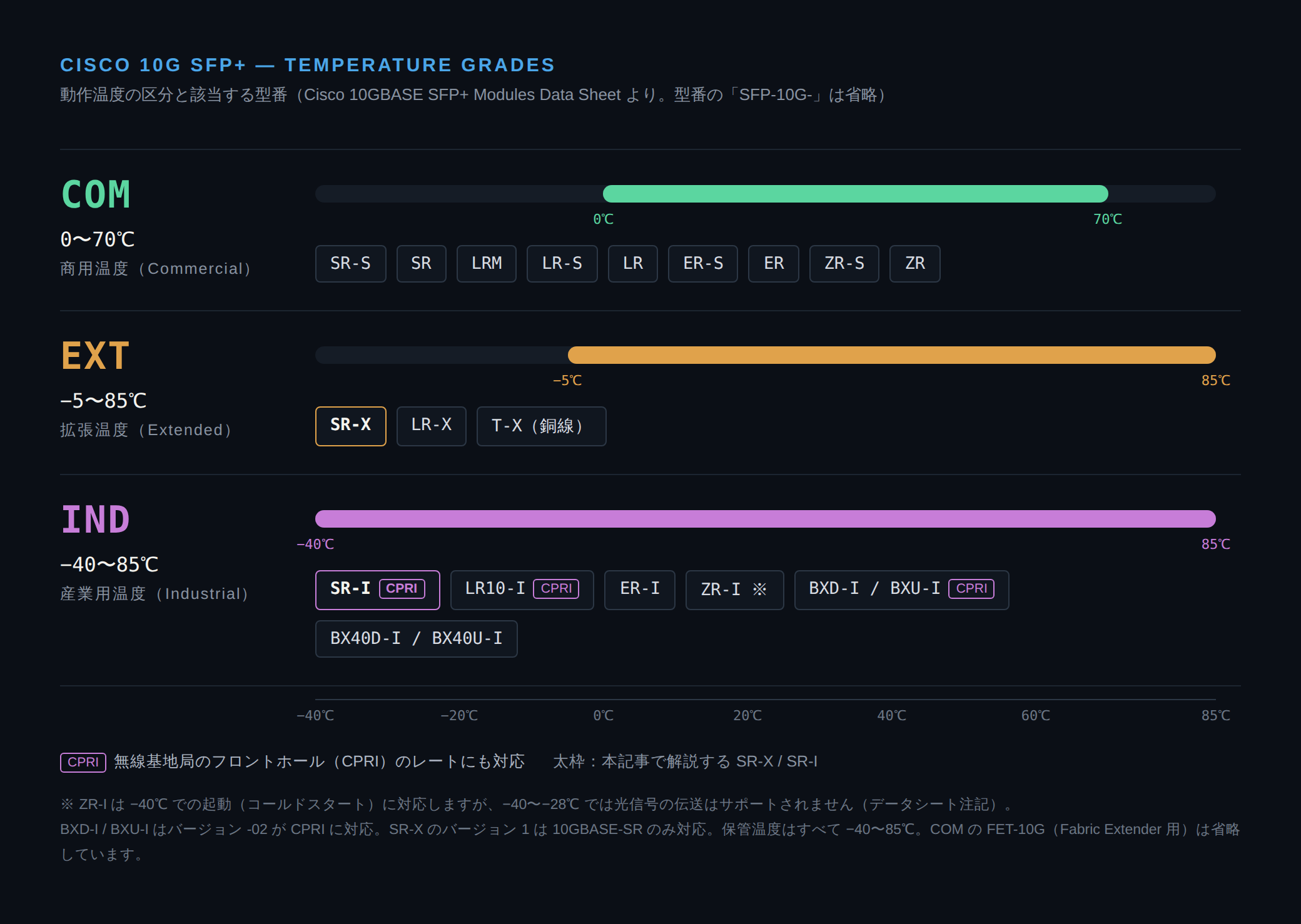1301x924 pixels.
Task: Click the LR10-I module chip
Action: [522, 590]
